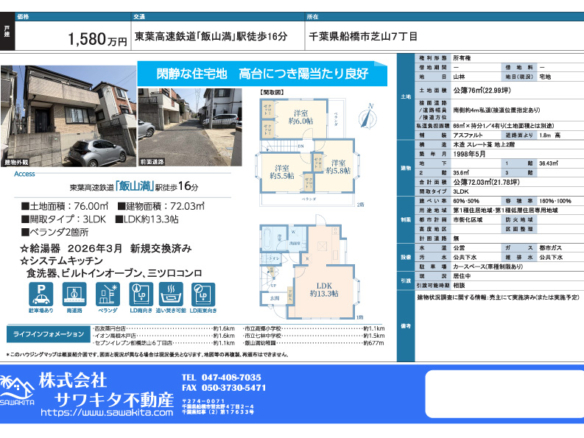Click the 所有権 value in the table
The image size is (584, 438).
pos(462,58)
